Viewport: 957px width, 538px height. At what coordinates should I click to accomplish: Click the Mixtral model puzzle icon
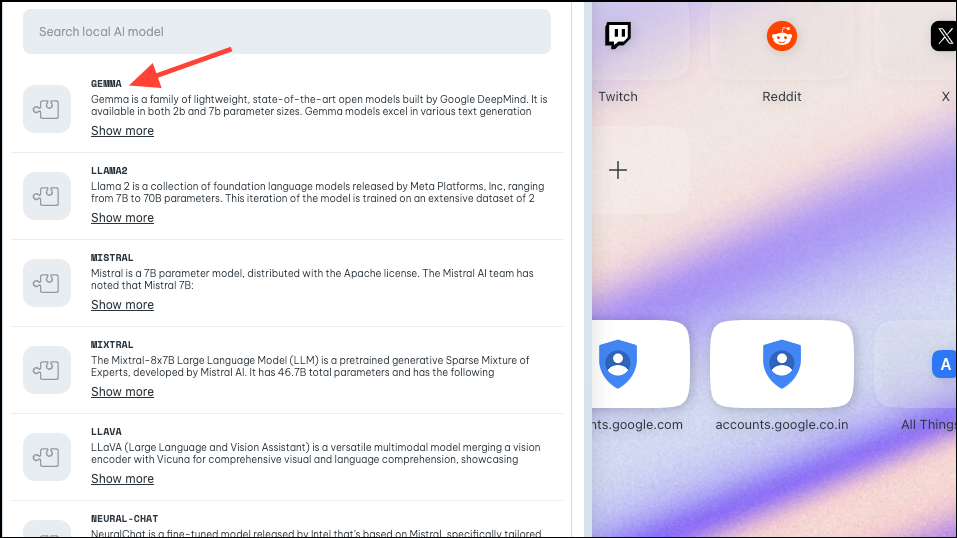click(x=47, y=370)
